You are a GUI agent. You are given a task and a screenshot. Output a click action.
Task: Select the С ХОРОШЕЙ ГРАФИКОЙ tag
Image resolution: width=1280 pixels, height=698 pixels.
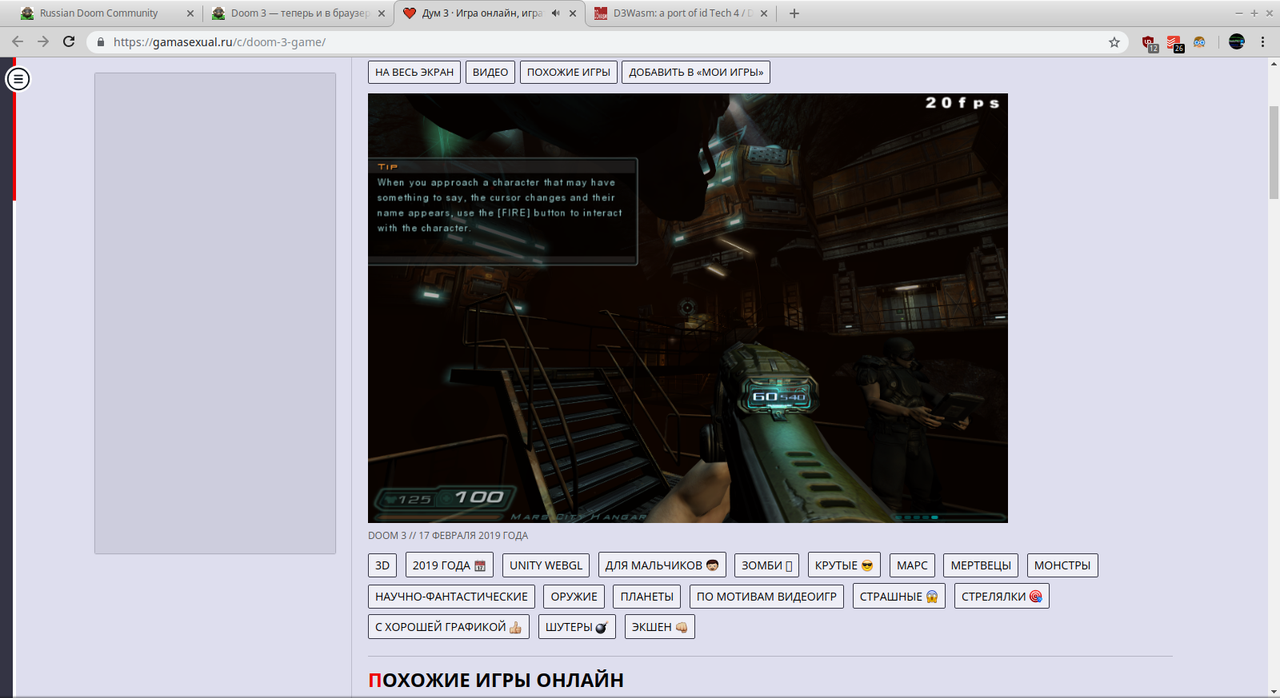tap(449, 627)
